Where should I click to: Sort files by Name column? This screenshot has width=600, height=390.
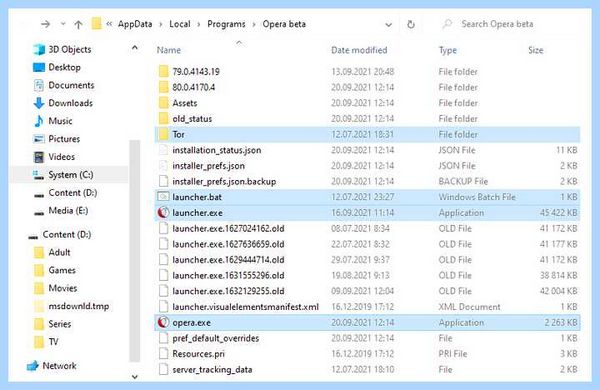tap(169, 50)
